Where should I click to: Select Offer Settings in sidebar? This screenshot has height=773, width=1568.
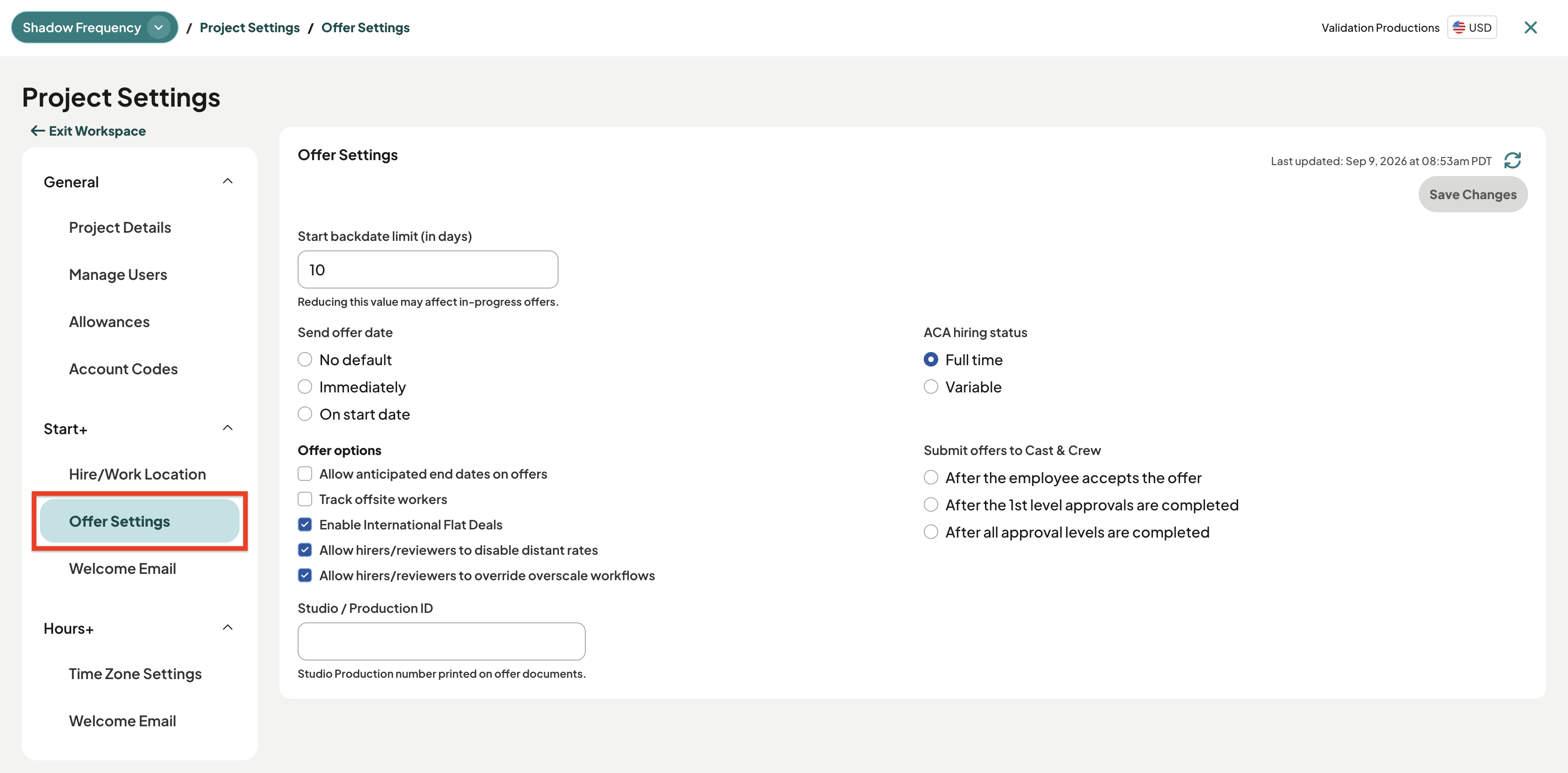click(x=139, y=521)
